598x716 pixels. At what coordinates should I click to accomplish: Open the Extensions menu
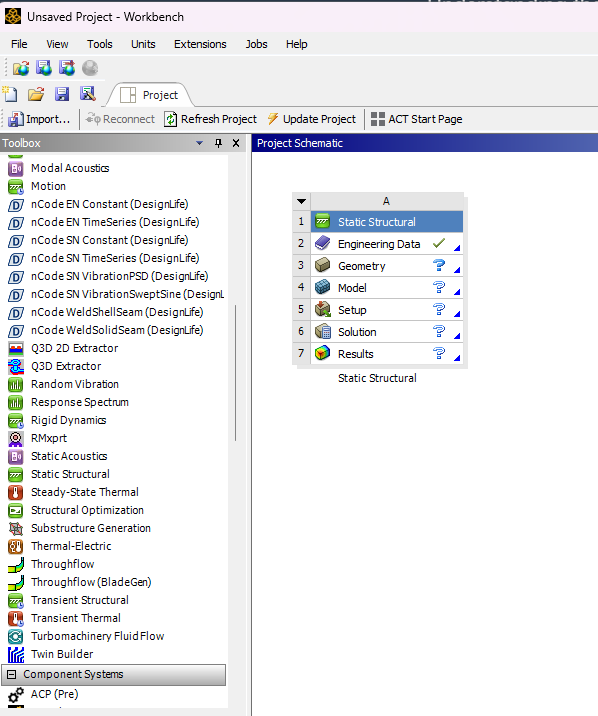coord(200,44)
